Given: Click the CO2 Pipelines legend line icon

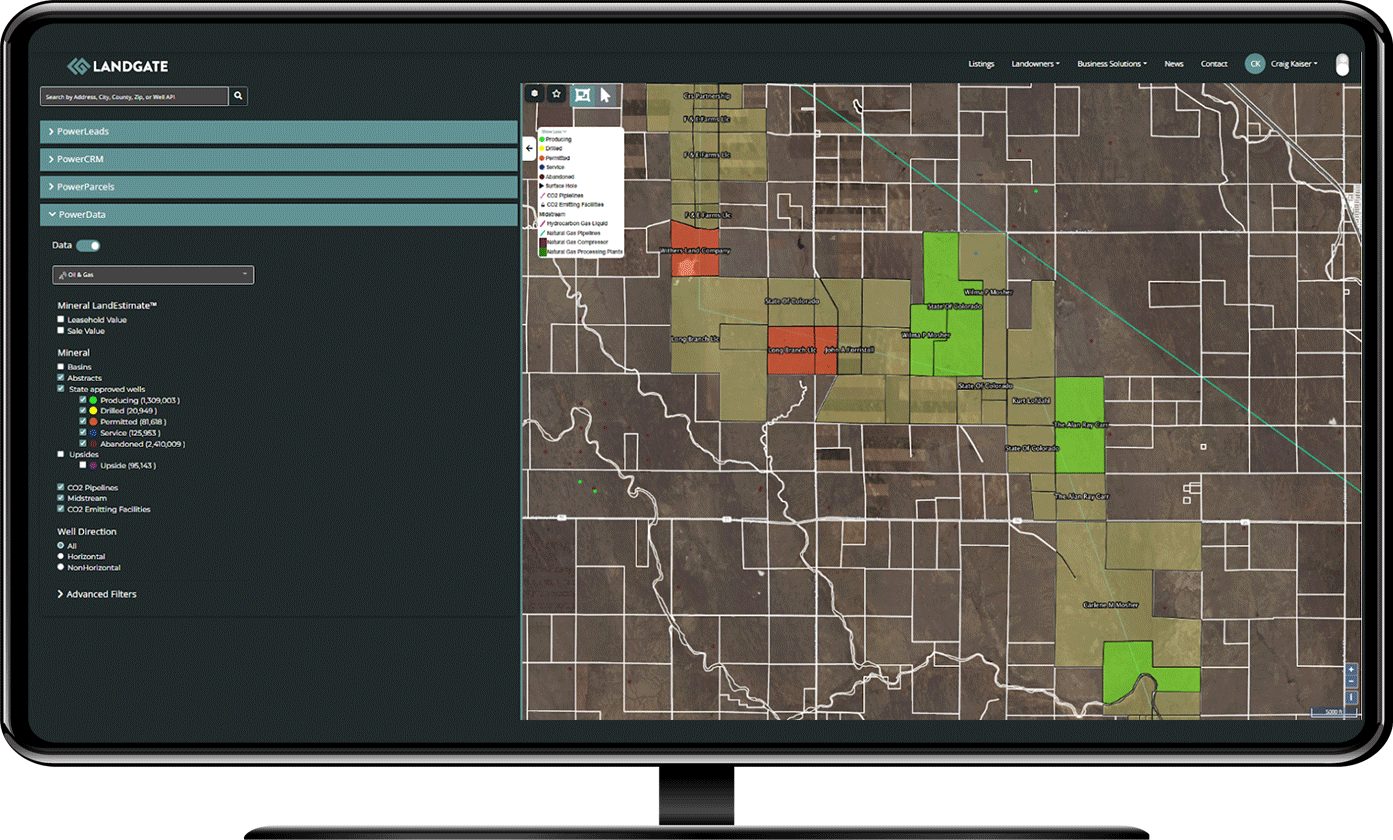Looking at the screenshot, I should pyautogui.click(x=542, y=195).
